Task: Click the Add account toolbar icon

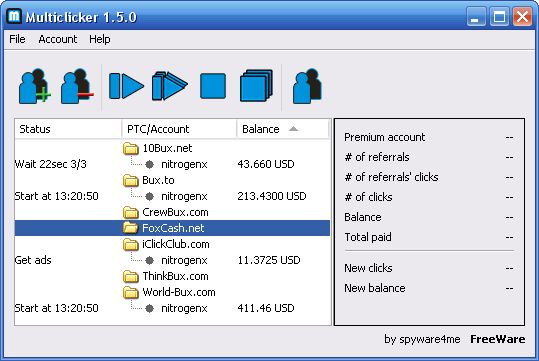Action: coord(35,86)
